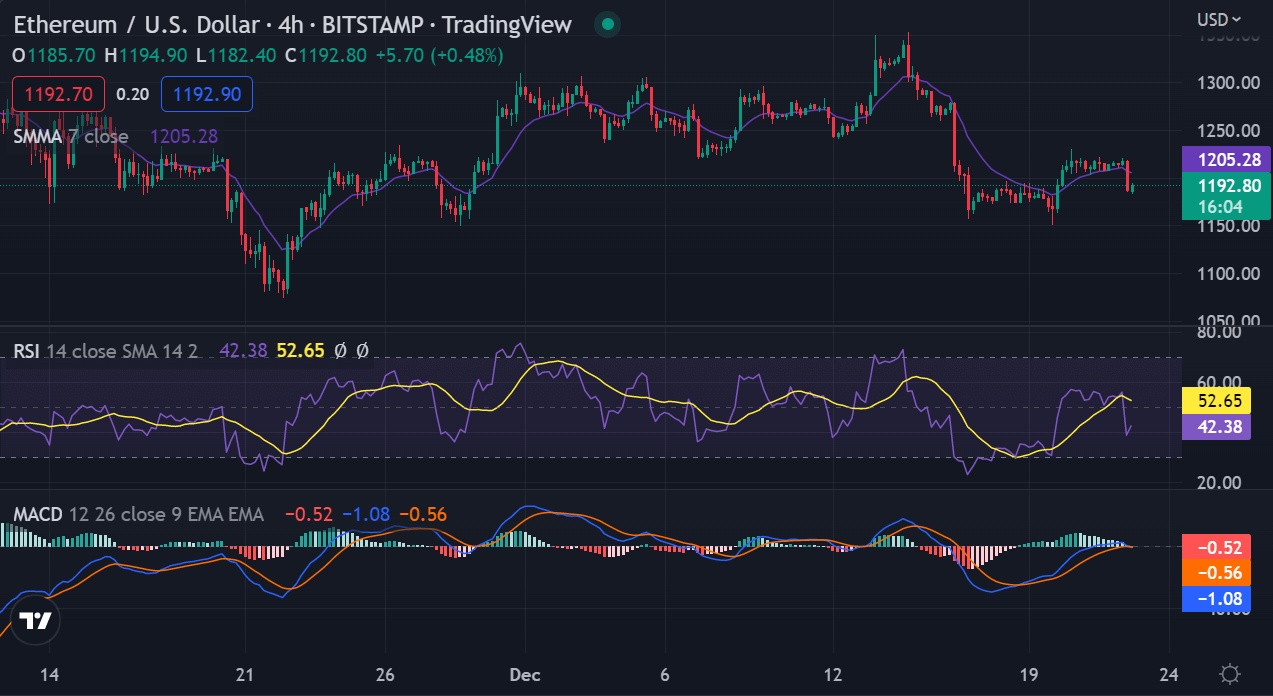The image size is (1273, 696).
Task: Open the USD currency dropdown
Action: tap(1219, 19)
